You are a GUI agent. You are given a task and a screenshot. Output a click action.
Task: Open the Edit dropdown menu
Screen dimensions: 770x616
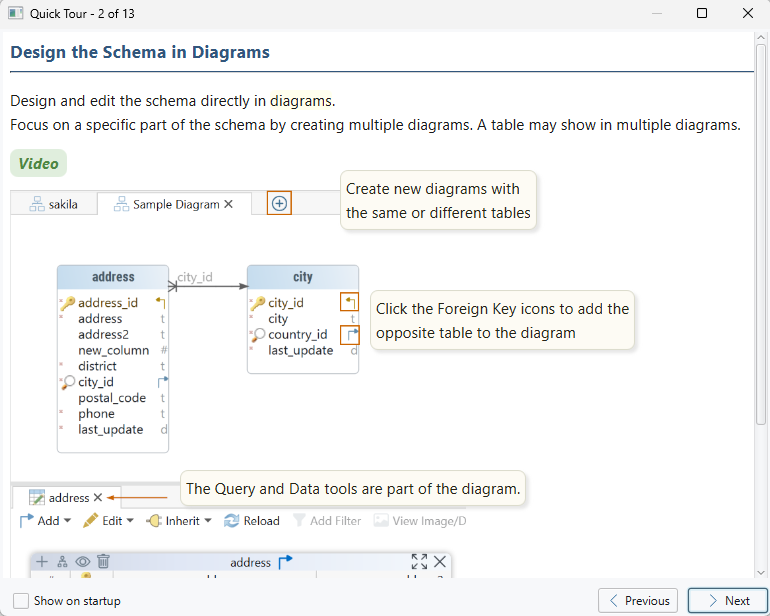pyautogui.click(x=108, y=521)
